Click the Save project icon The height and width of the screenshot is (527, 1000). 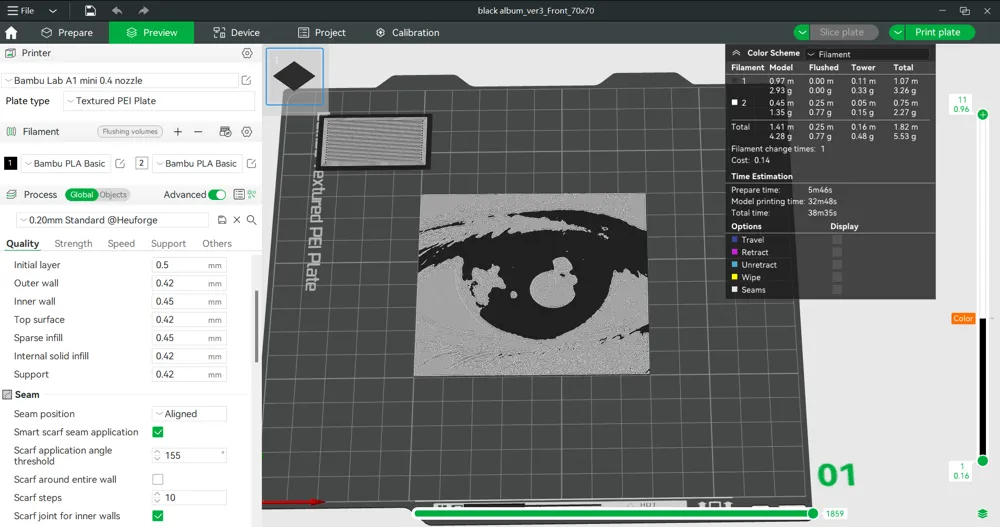click(90, 10)
